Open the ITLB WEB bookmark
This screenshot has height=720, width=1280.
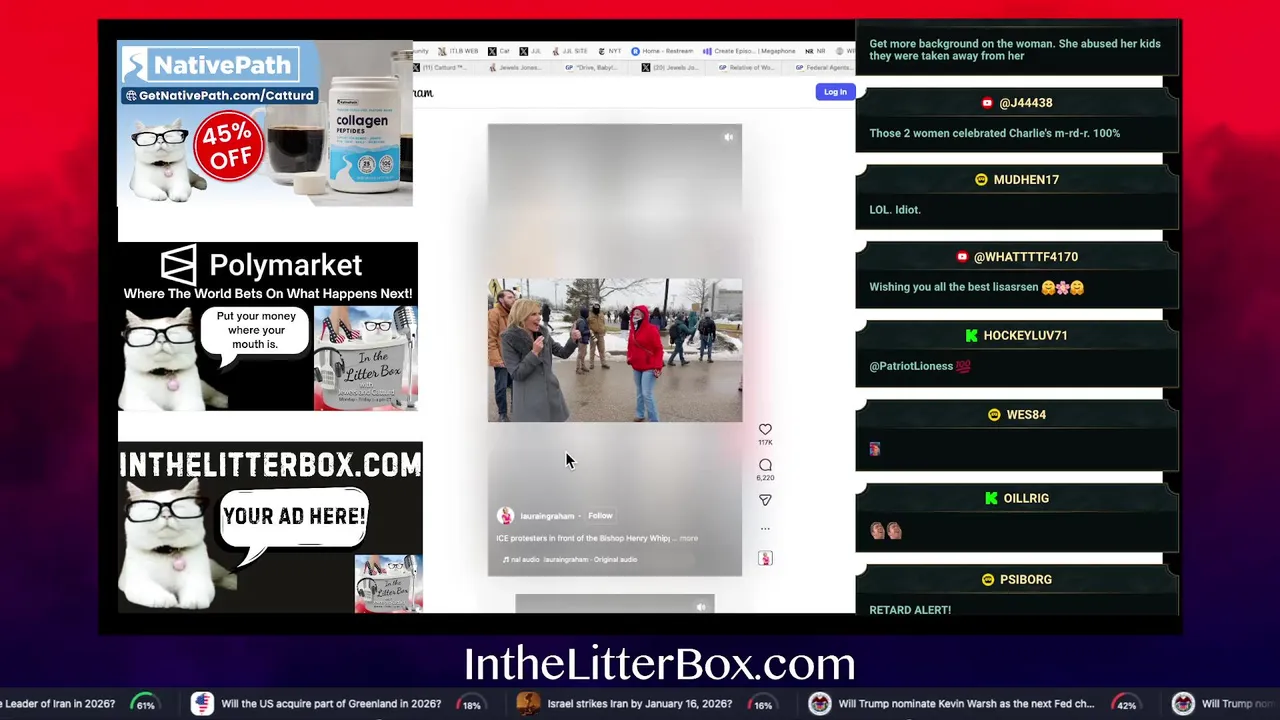pos(458,51)
